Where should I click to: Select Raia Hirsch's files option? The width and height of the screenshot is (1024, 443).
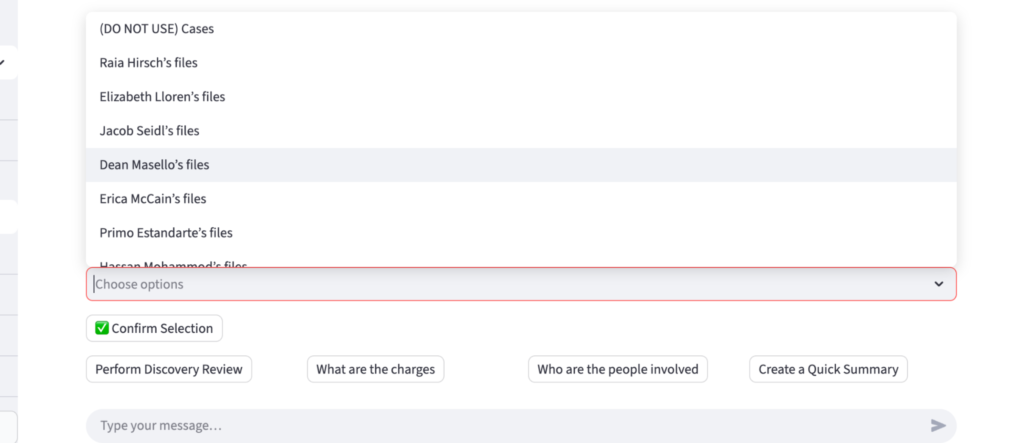[148, 63]
